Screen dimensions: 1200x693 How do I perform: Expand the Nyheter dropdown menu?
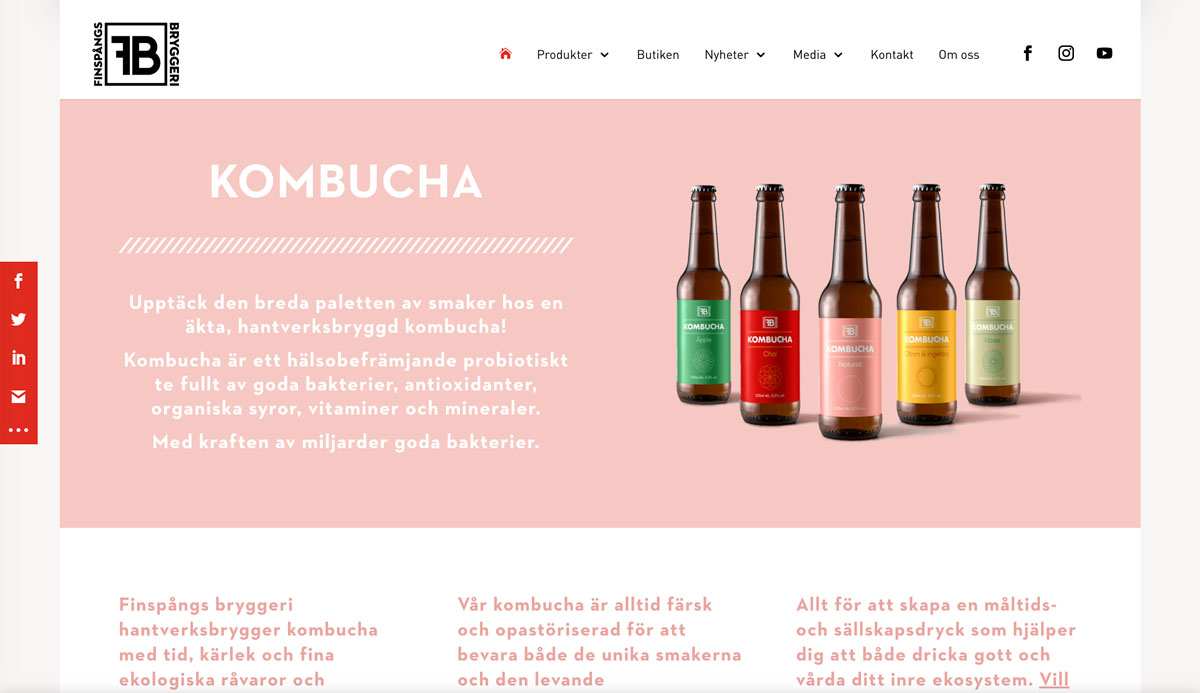tap(735, 55)
